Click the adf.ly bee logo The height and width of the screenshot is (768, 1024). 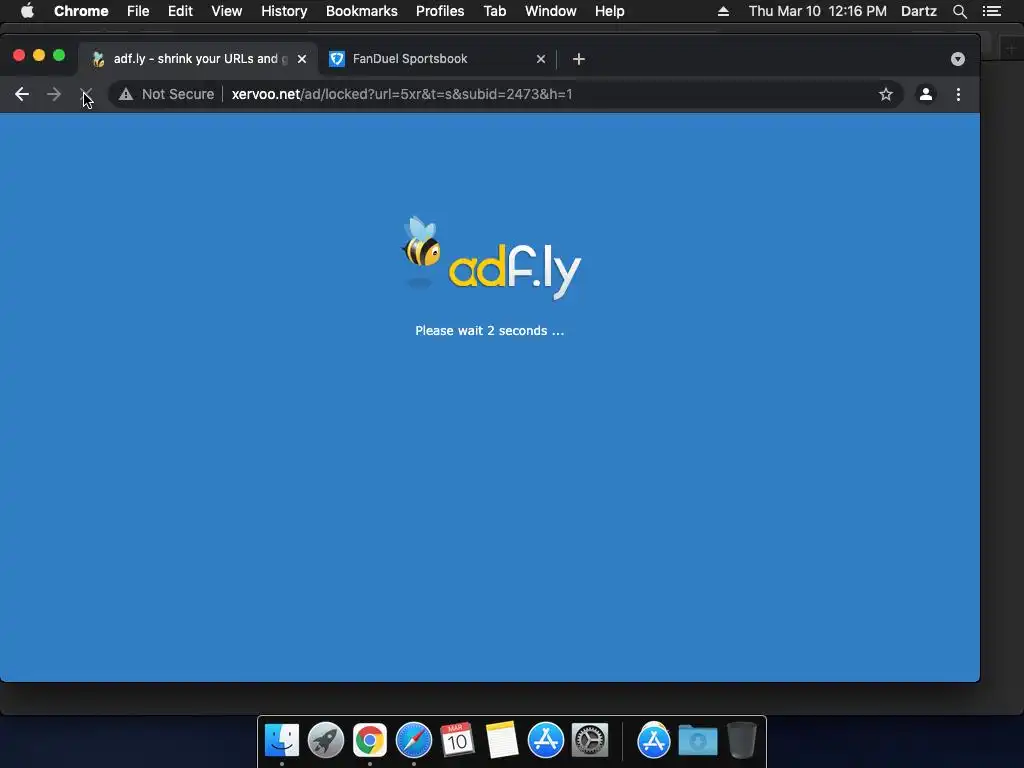tap(490, 257)
